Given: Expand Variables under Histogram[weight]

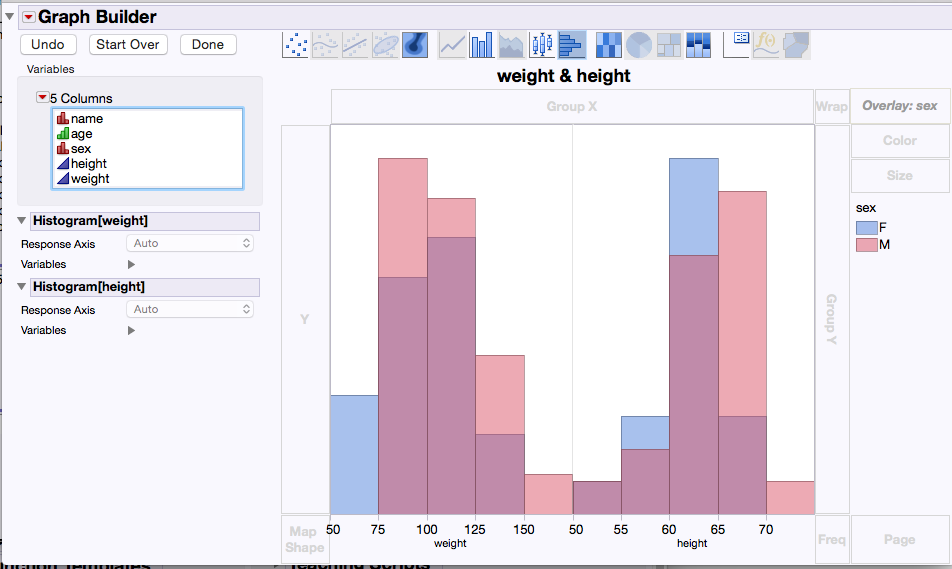Looking at the screenshot, I should tap(131, 264).
